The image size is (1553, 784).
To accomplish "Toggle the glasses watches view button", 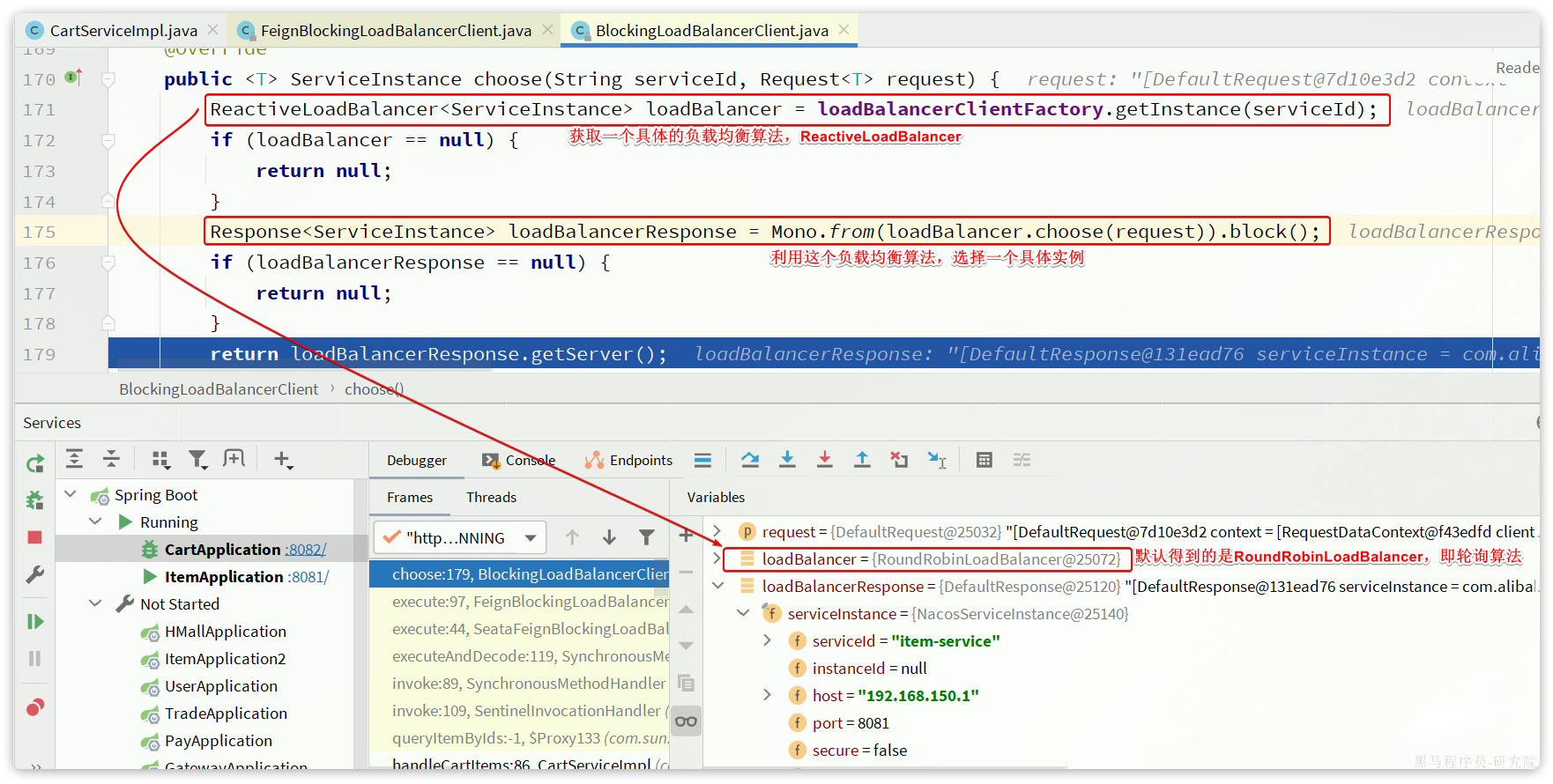I will pos(686,721).
